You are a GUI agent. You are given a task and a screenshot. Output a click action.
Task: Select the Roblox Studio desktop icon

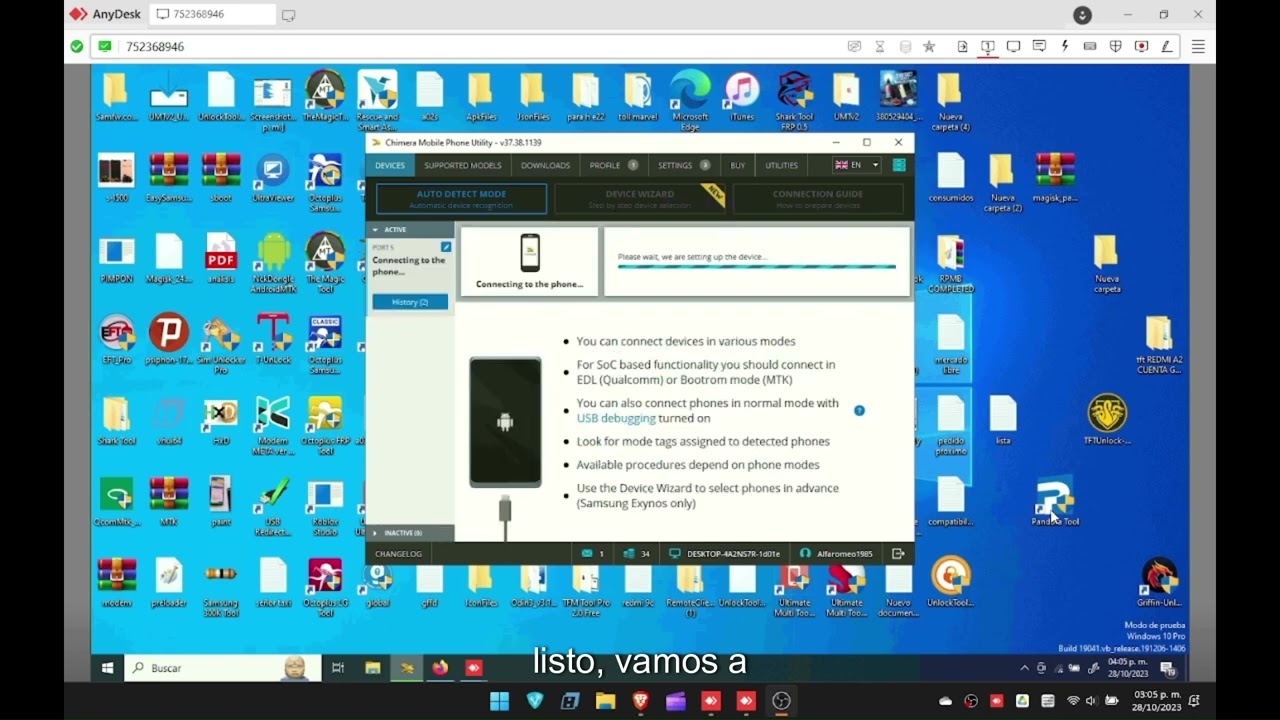tap(325, 506)
